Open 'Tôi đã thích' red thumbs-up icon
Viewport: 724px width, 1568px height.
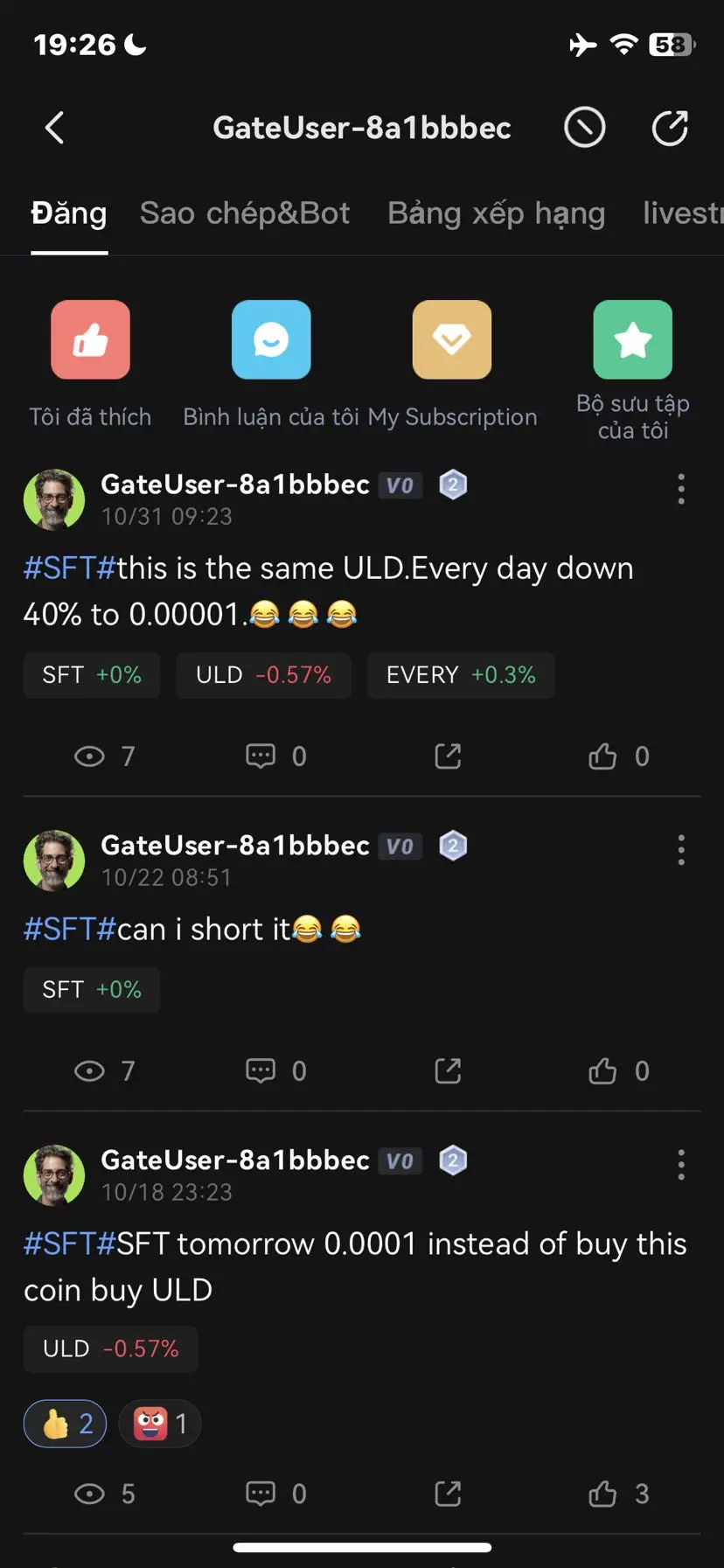click(90, 340)
